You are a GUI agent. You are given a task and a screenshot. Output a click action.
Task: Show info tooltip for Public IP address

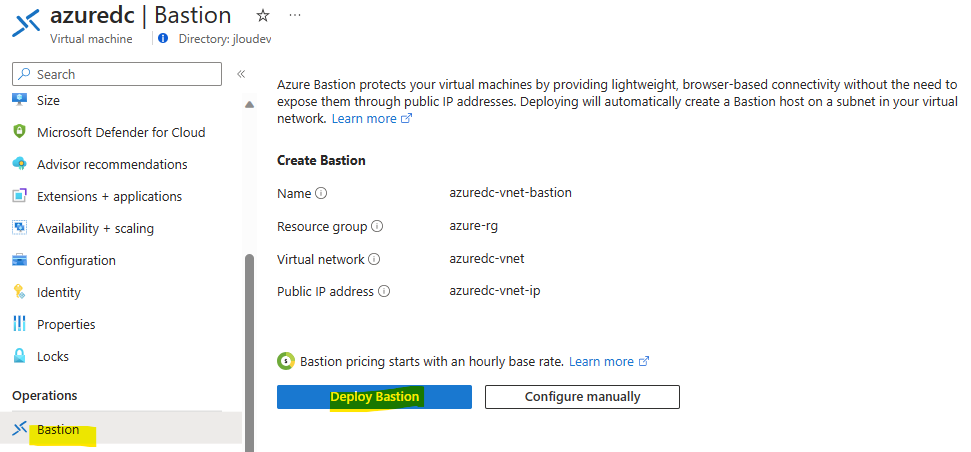pos(384,291)
